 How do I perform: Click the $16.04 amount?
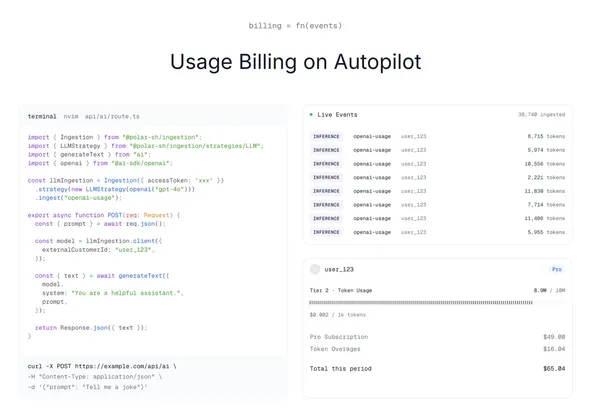coord(554,349)
